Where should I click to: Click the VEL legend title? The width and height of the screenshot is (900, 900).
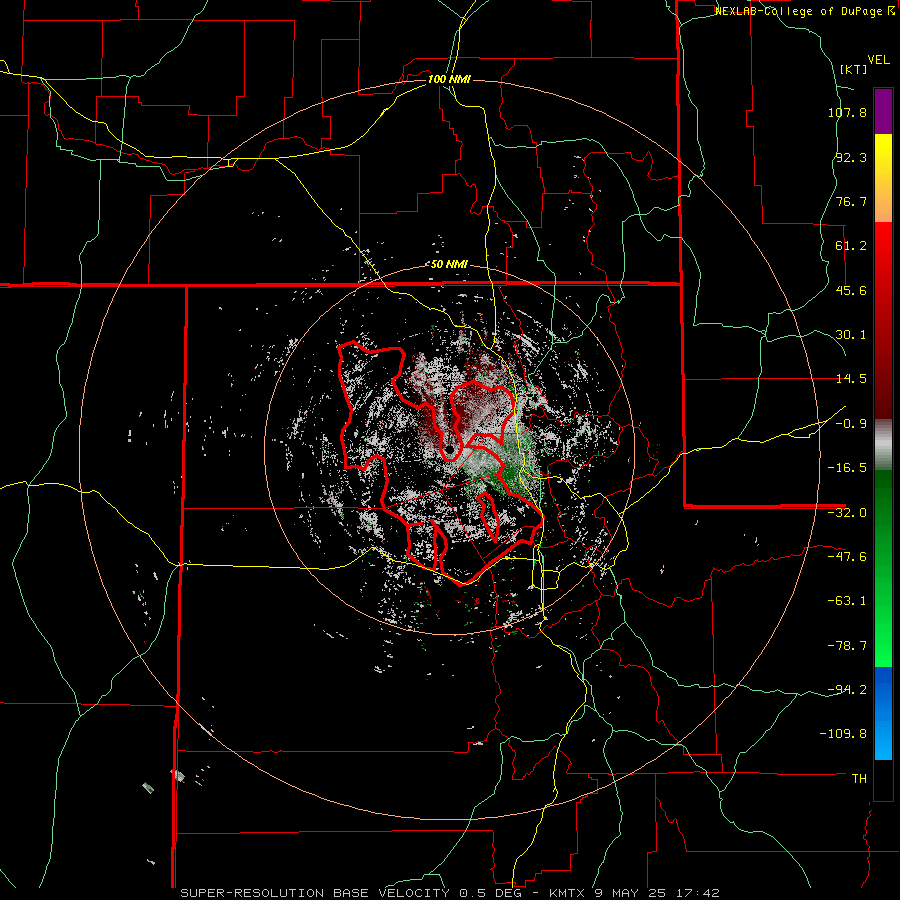[878, 60]
